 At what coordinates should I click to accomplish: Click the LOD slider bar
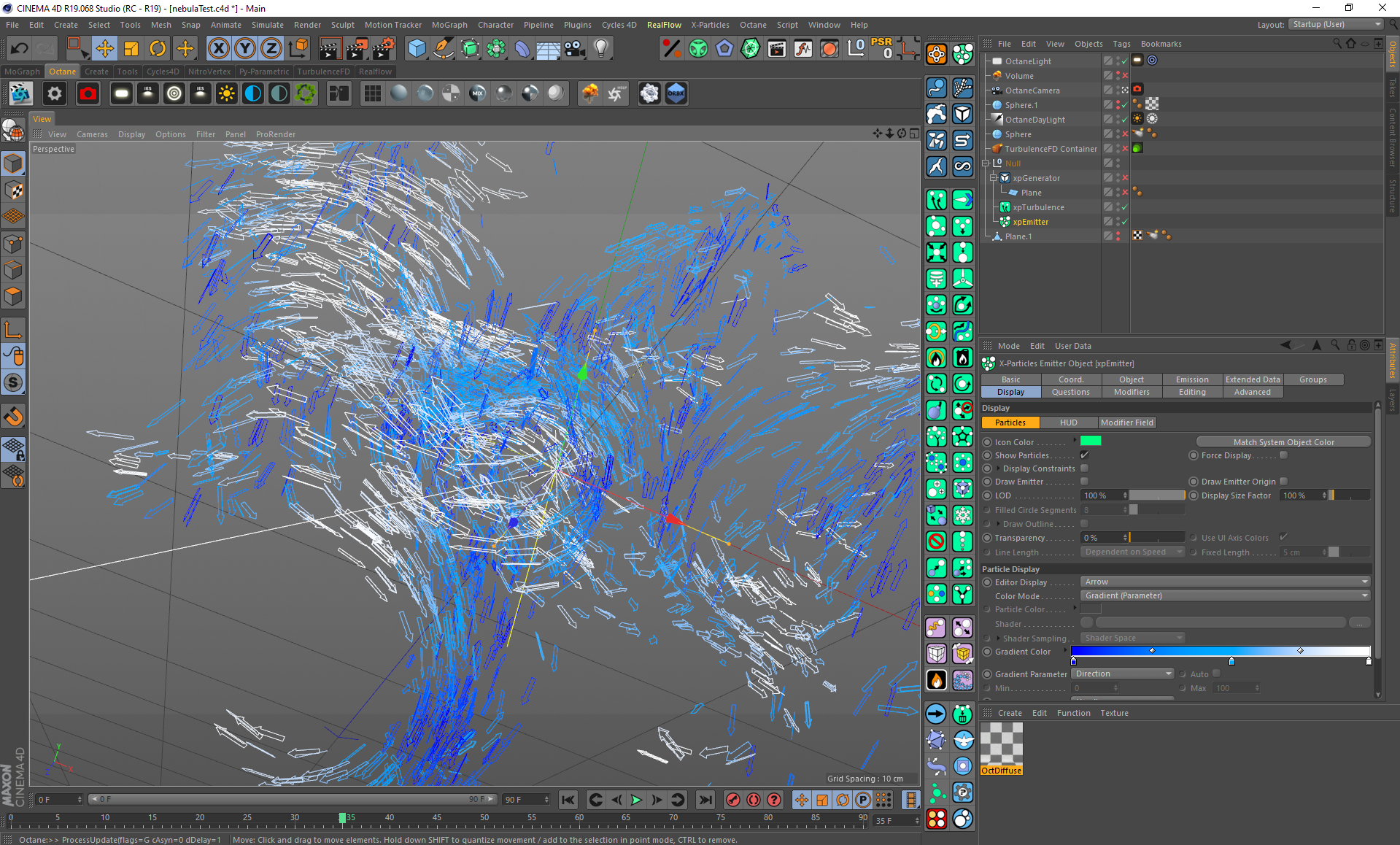(1157, 495)
